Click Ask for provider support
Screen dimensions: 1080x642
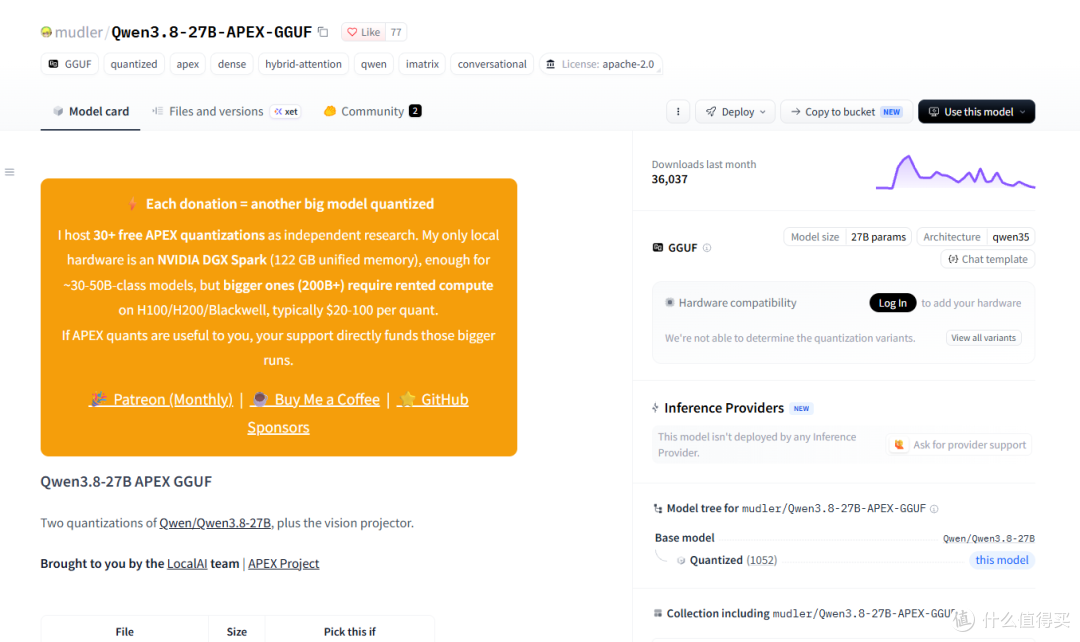pos(960,445)
